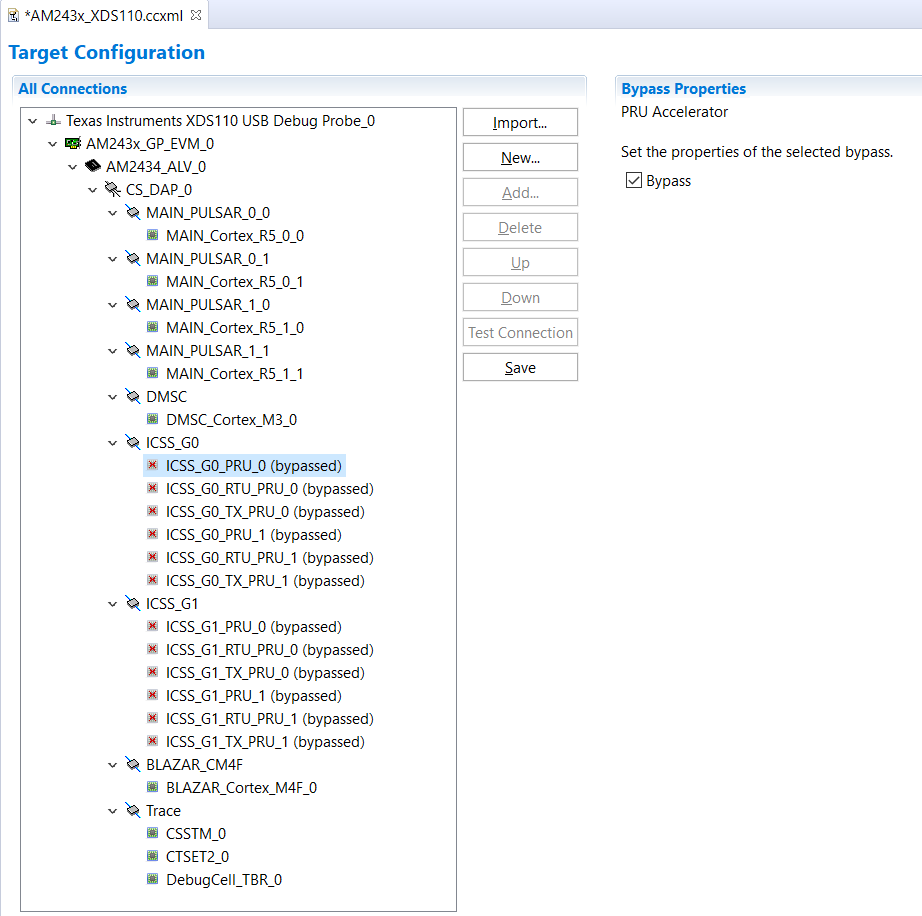The height and width of the screenshot is (916, 922).
Task: Click the MAIN_Cortex_R5_0_0 core icon
Action: [x=153, y=236]
